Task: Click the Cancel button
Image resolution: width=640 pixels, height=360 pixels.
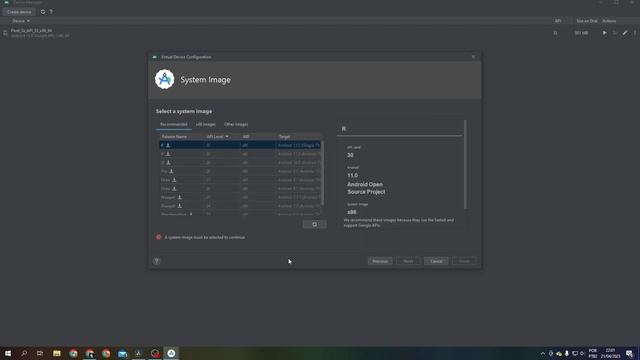Action: pyautogui.click(x=436, y=261)
